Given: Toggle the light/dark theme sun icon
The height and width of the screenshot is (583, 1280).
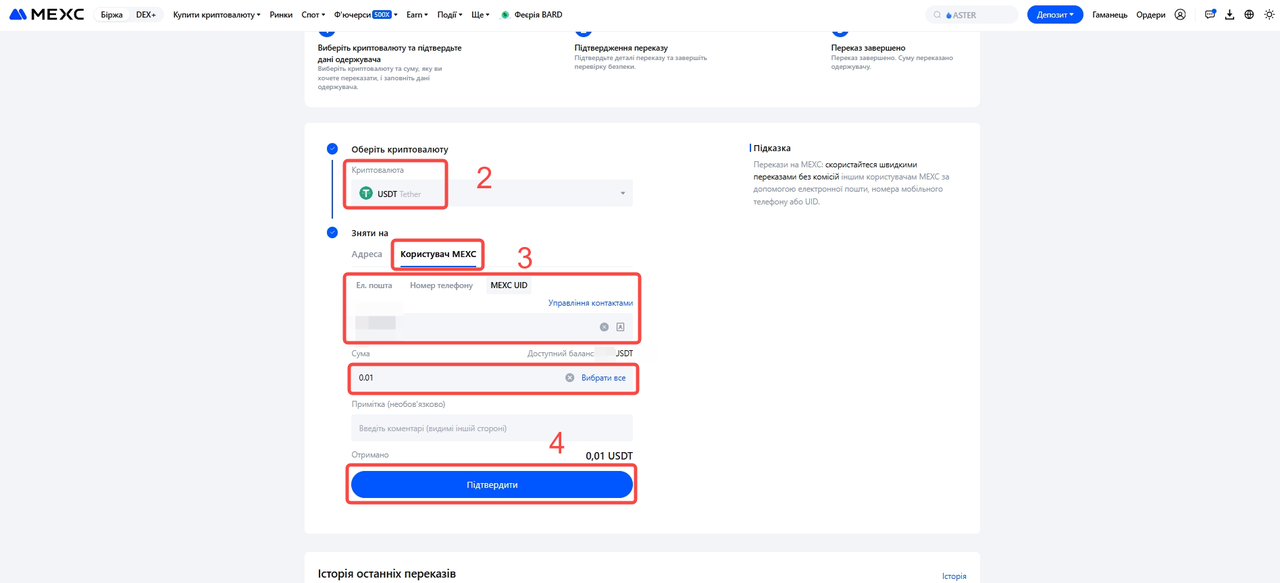Looking at the screenshot, I should coord(1269,15).
